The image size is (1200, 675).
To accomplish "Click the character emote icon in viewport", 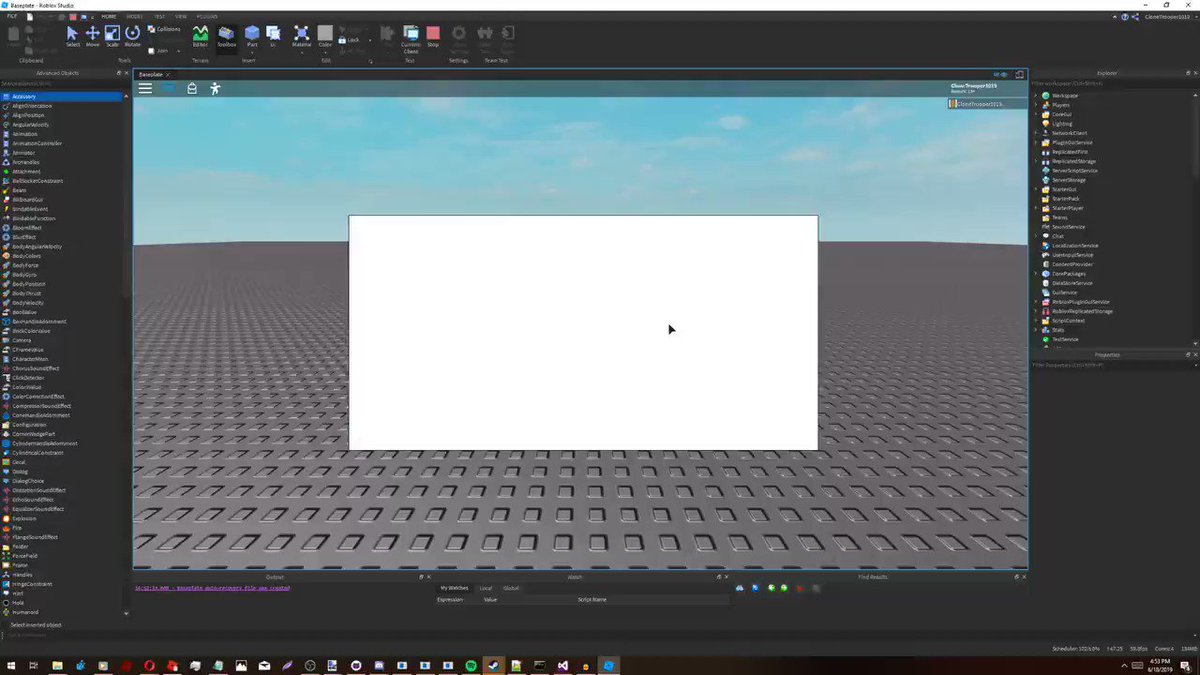I will pos(215,88).
